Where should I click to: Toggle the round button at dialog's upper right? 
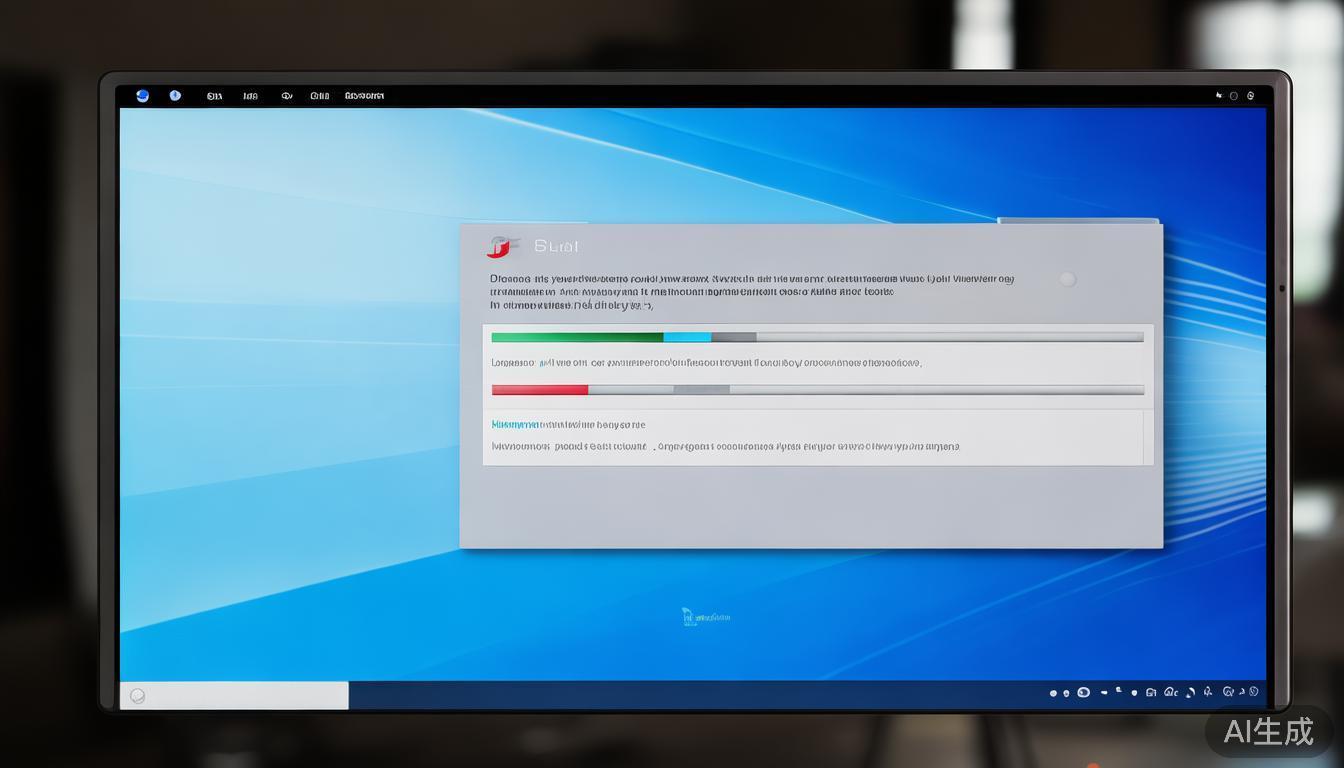coord(1068,280)
